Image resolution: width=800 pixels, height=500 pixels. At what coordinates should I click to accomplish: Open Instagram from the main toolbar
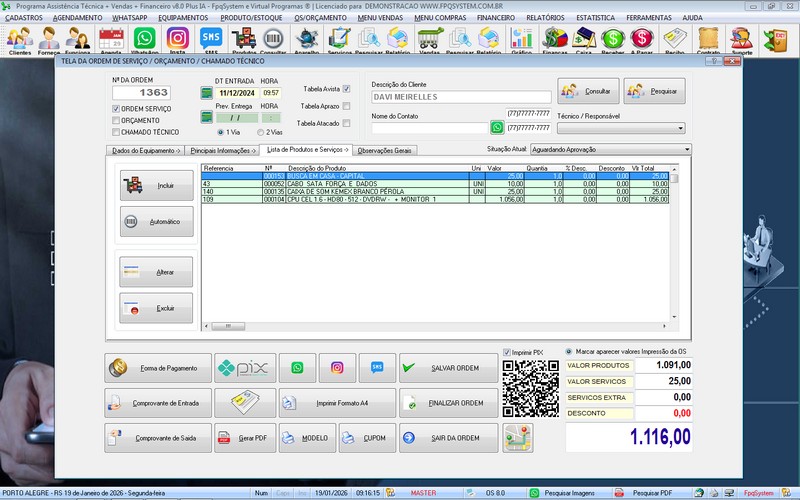[178, 40]
